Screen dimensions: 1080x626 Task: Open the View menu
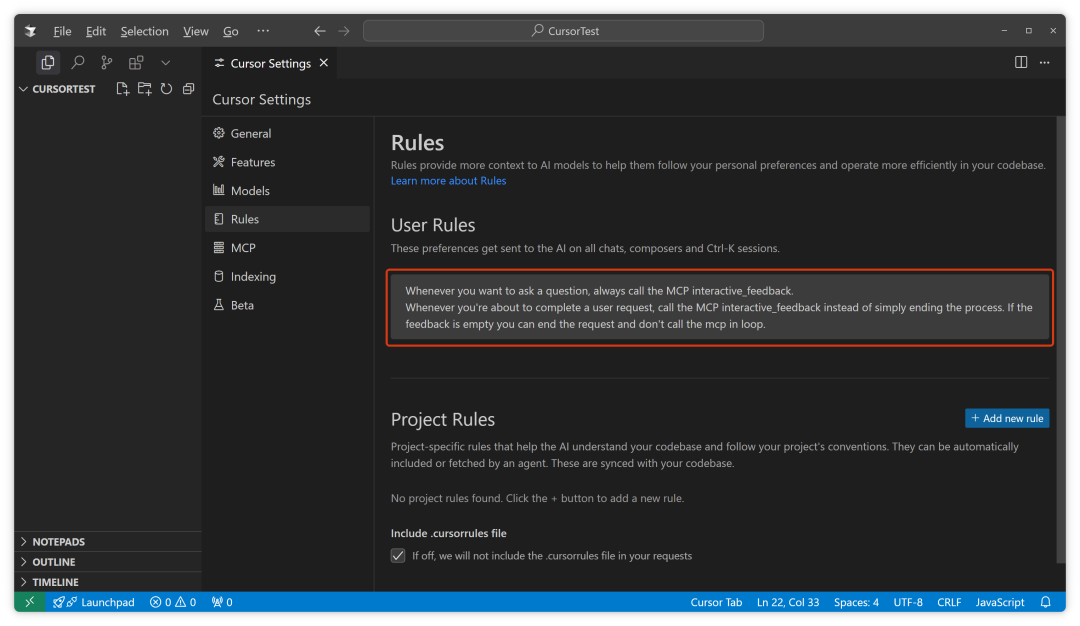point(196,31)
